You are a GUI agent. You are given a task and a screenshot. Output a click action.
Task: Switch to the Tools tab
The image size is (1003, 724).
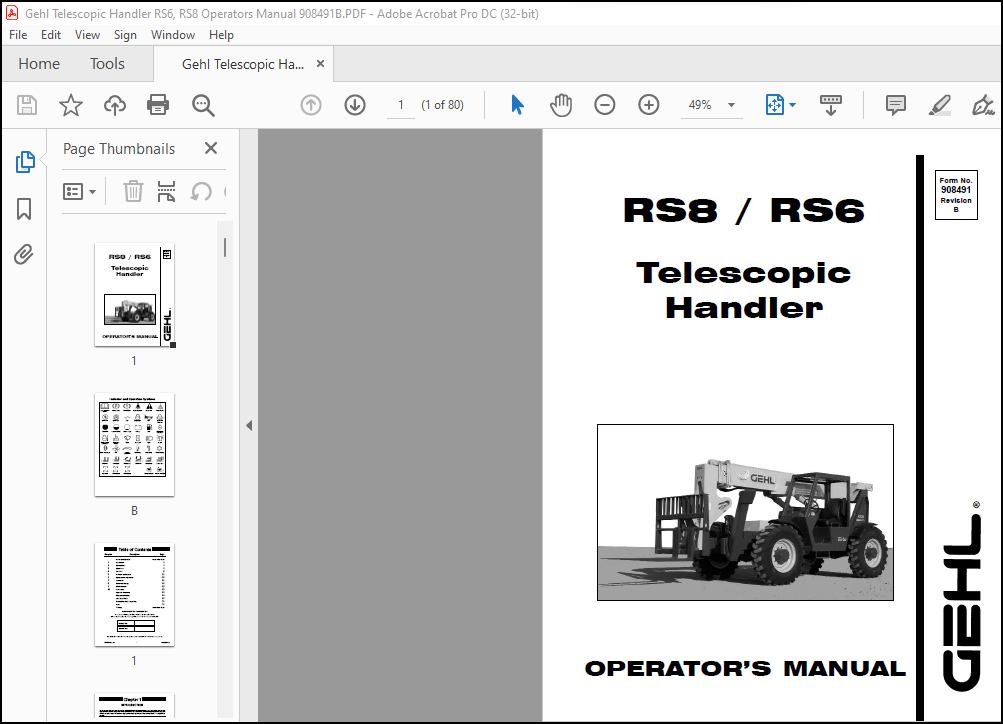(x=107, y=64)
